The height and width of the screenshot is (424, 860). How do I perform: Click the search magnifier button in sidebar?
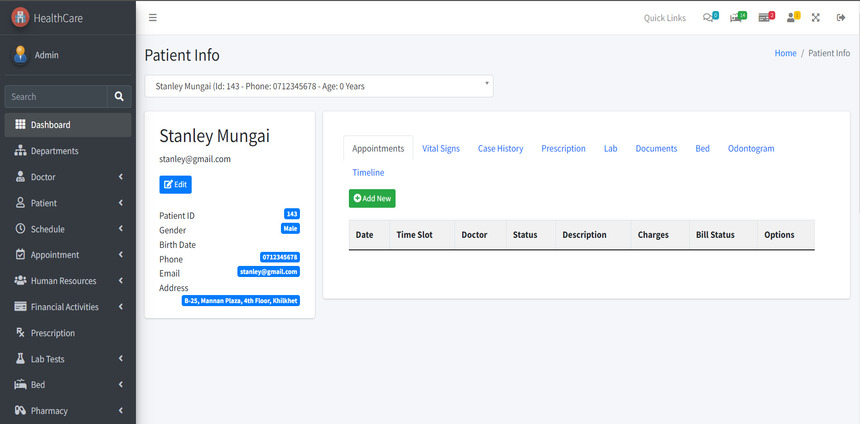[x=119, y=97]
